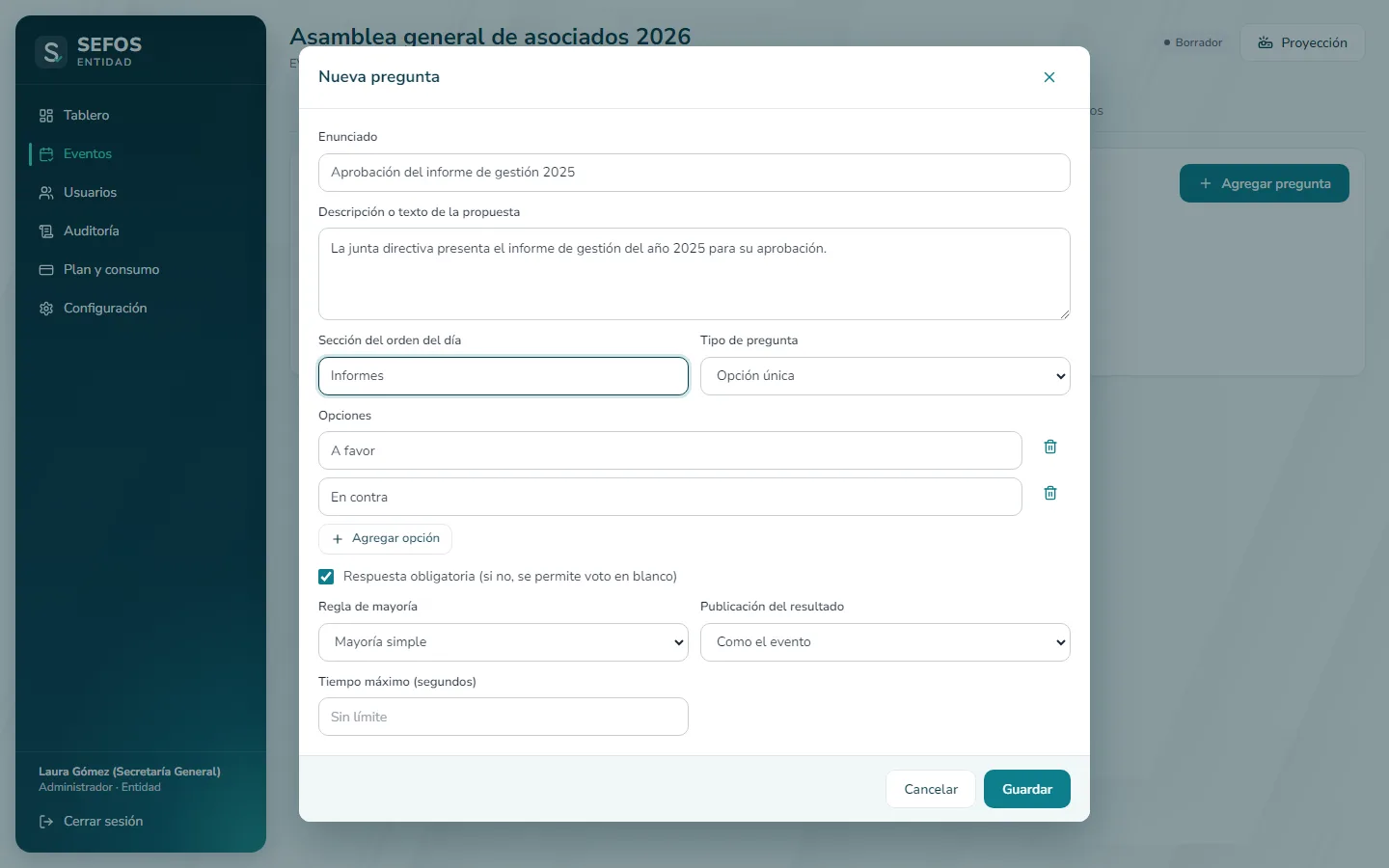The image size is (1389, 868).
Task: Click the Tiempo máximo (segundos) field
Action: (504, 717)
